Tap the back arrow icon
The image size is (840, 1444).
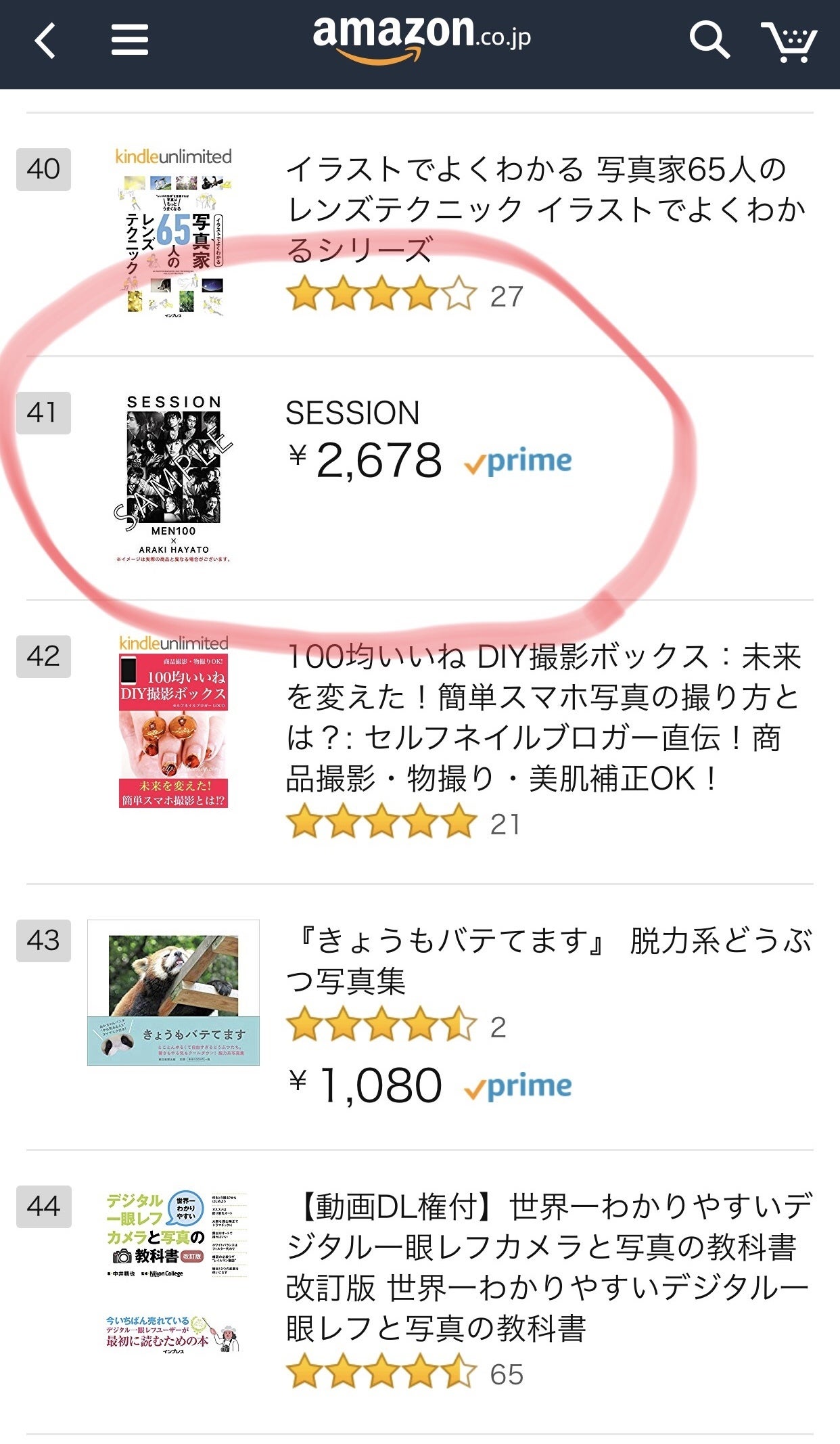coord(45,41)
